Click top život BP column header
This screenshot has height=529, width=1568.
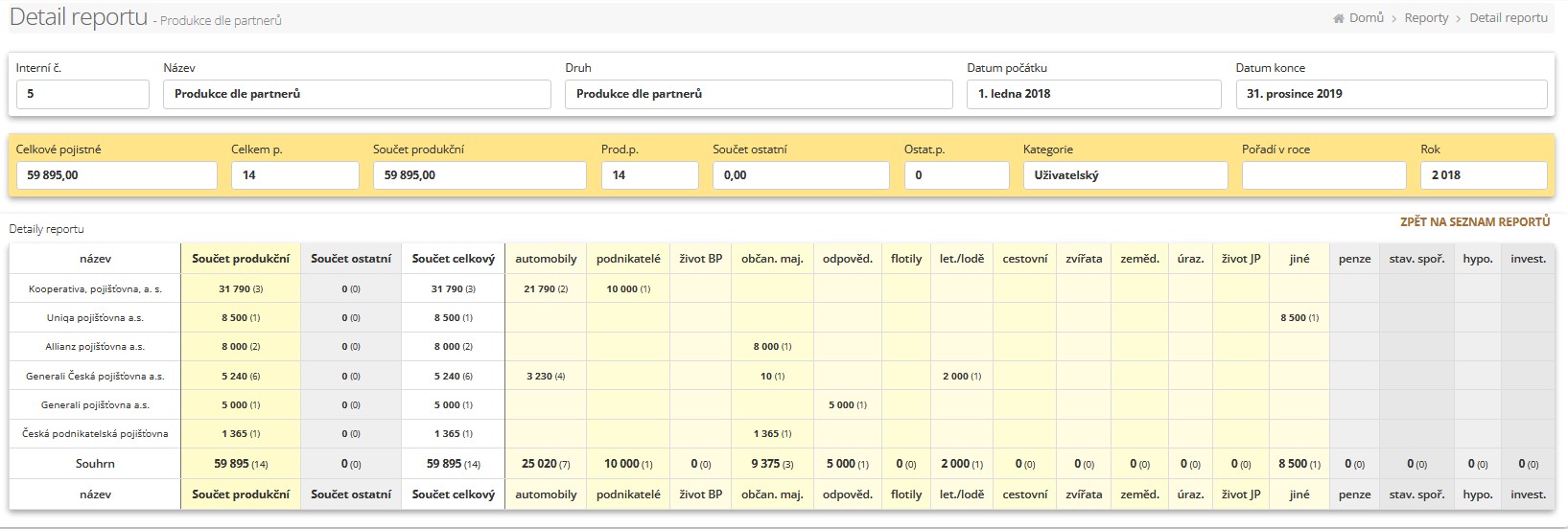tap(700, 259)
